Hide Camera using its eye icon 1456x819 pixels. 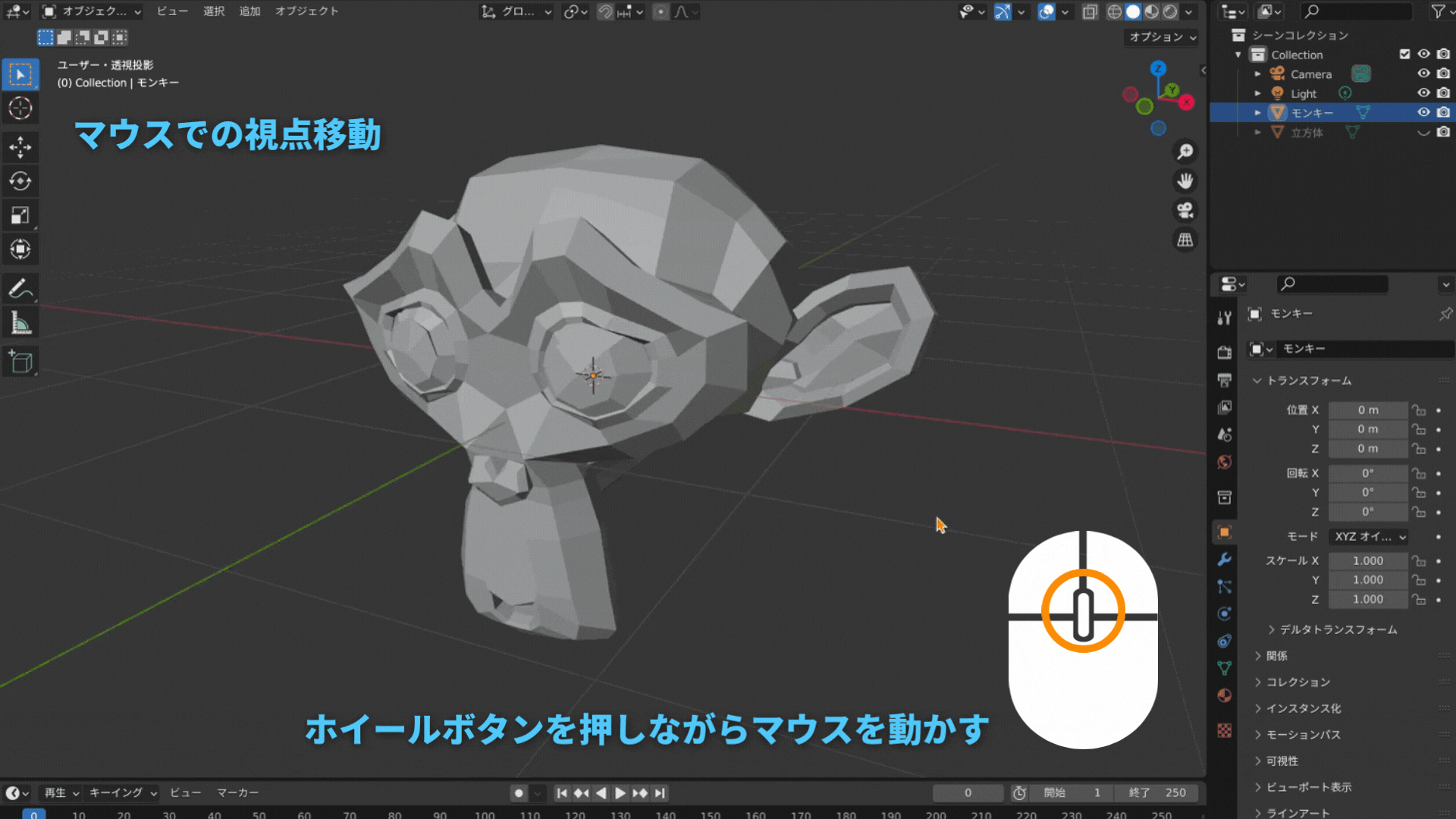pyautogui.click(x=1423, y=74)
